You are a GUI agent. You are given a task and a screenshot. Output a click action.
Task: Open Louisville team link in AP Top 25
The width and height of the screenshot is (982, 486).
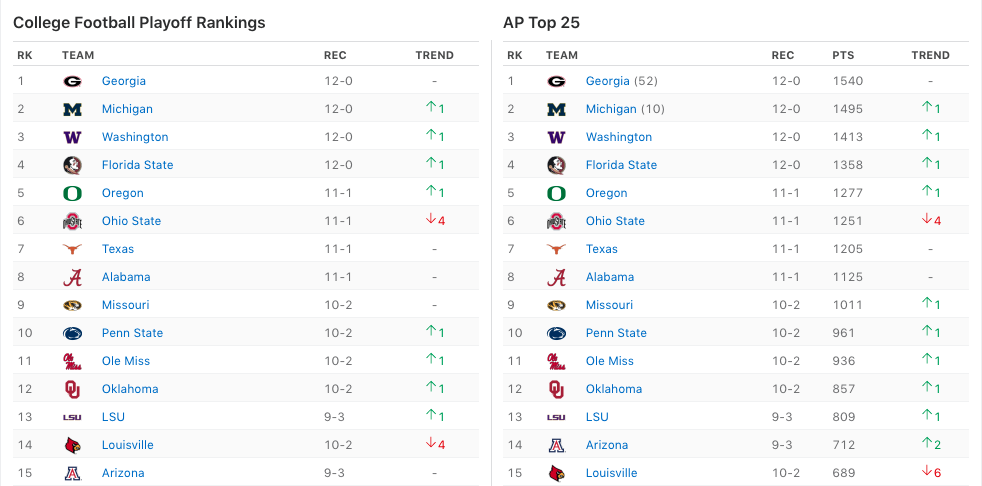pyautogui.click(x=611, y=473)
